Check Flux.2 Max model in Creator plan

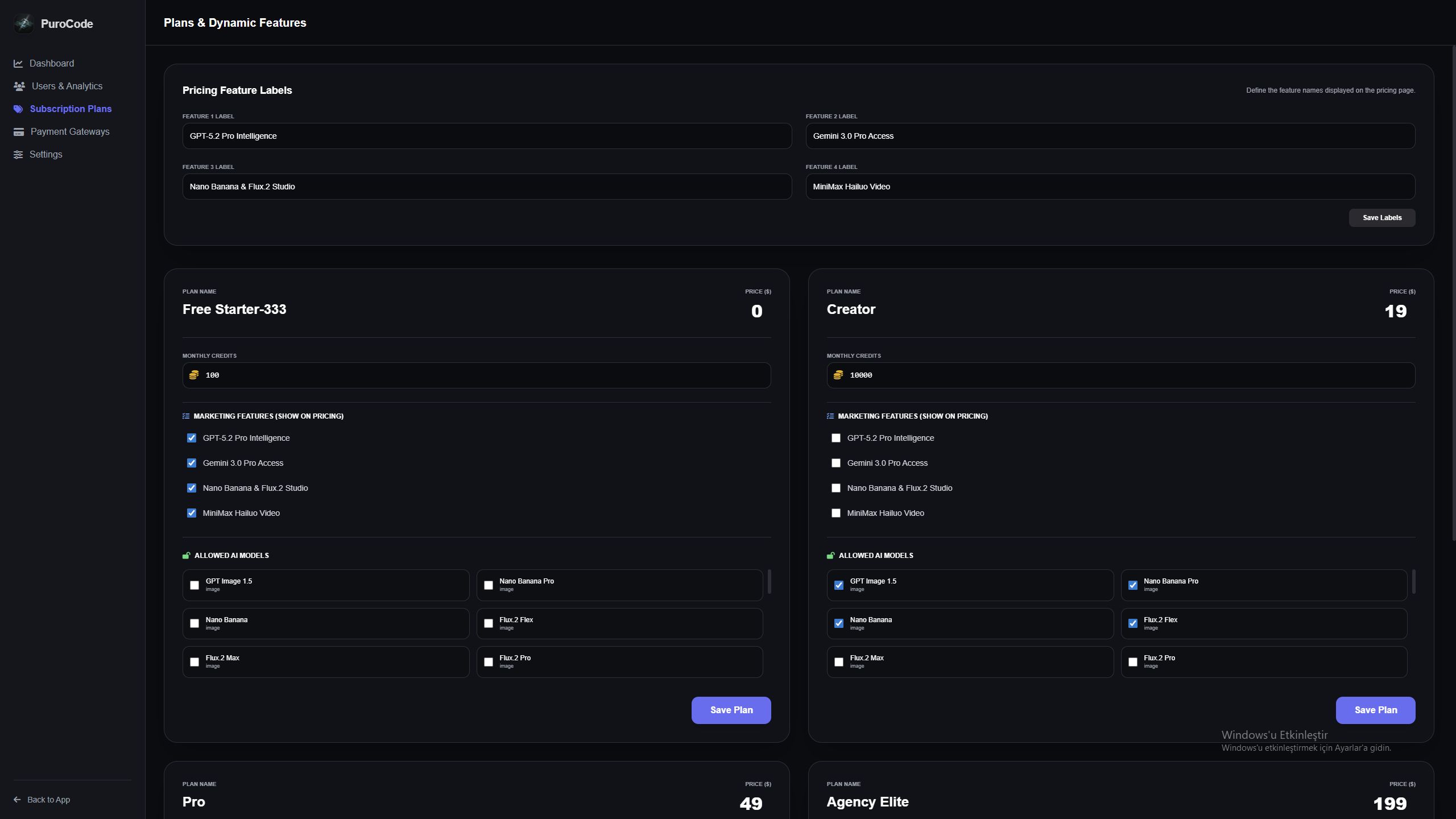[x=839, y=662]
